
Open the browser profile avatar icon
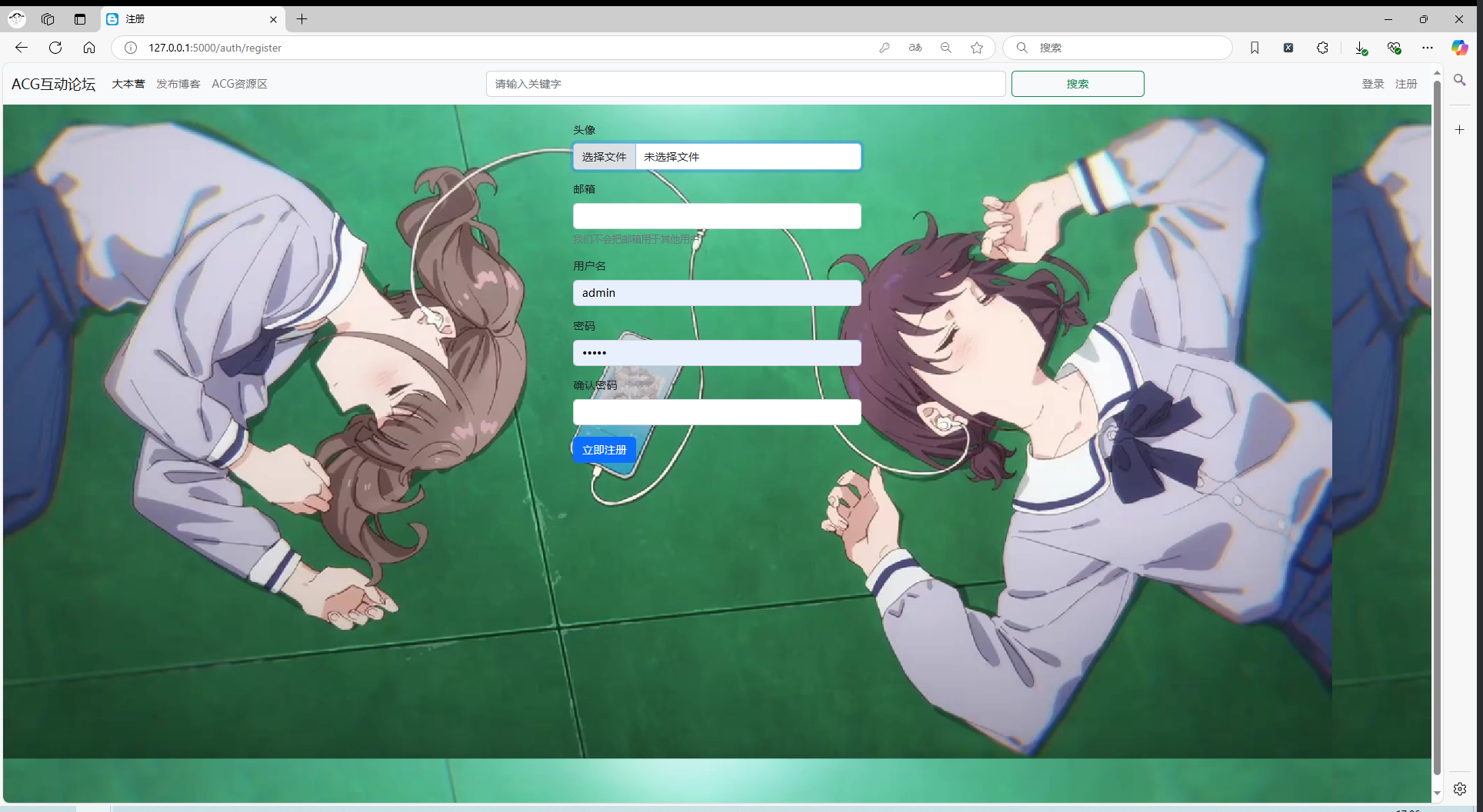point(17,19)
